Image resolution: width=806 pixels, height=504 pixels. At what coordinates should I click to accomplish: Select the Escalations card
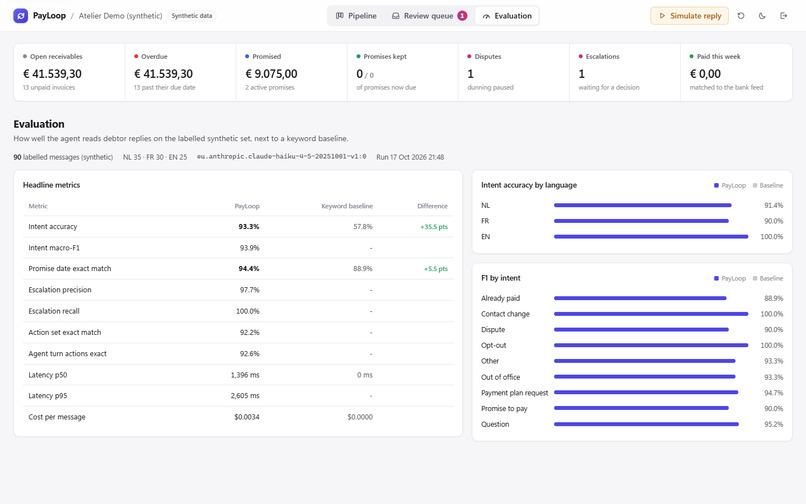coord(625,72)
